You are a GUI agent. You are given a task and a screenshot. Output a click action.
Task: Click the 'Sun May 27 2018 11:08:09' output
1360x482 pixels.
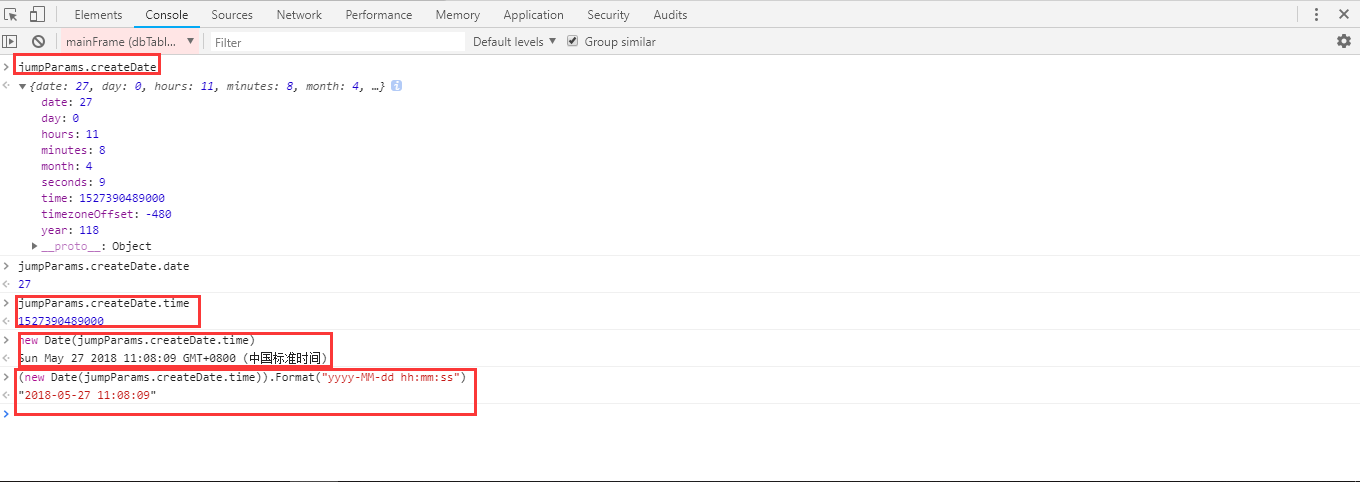[x=173, y=357]
